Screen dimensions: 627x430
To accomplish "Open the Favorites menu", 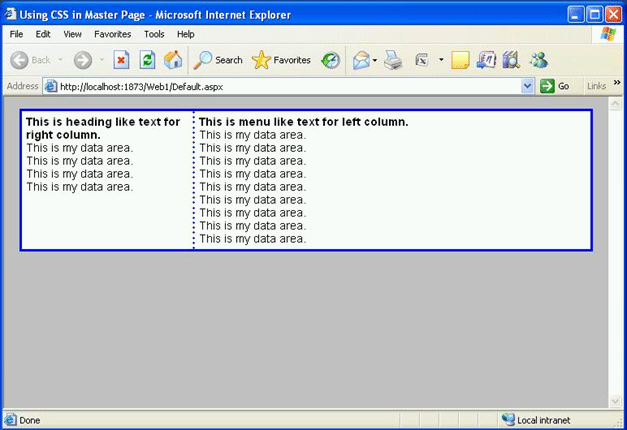I will point(112,34).
